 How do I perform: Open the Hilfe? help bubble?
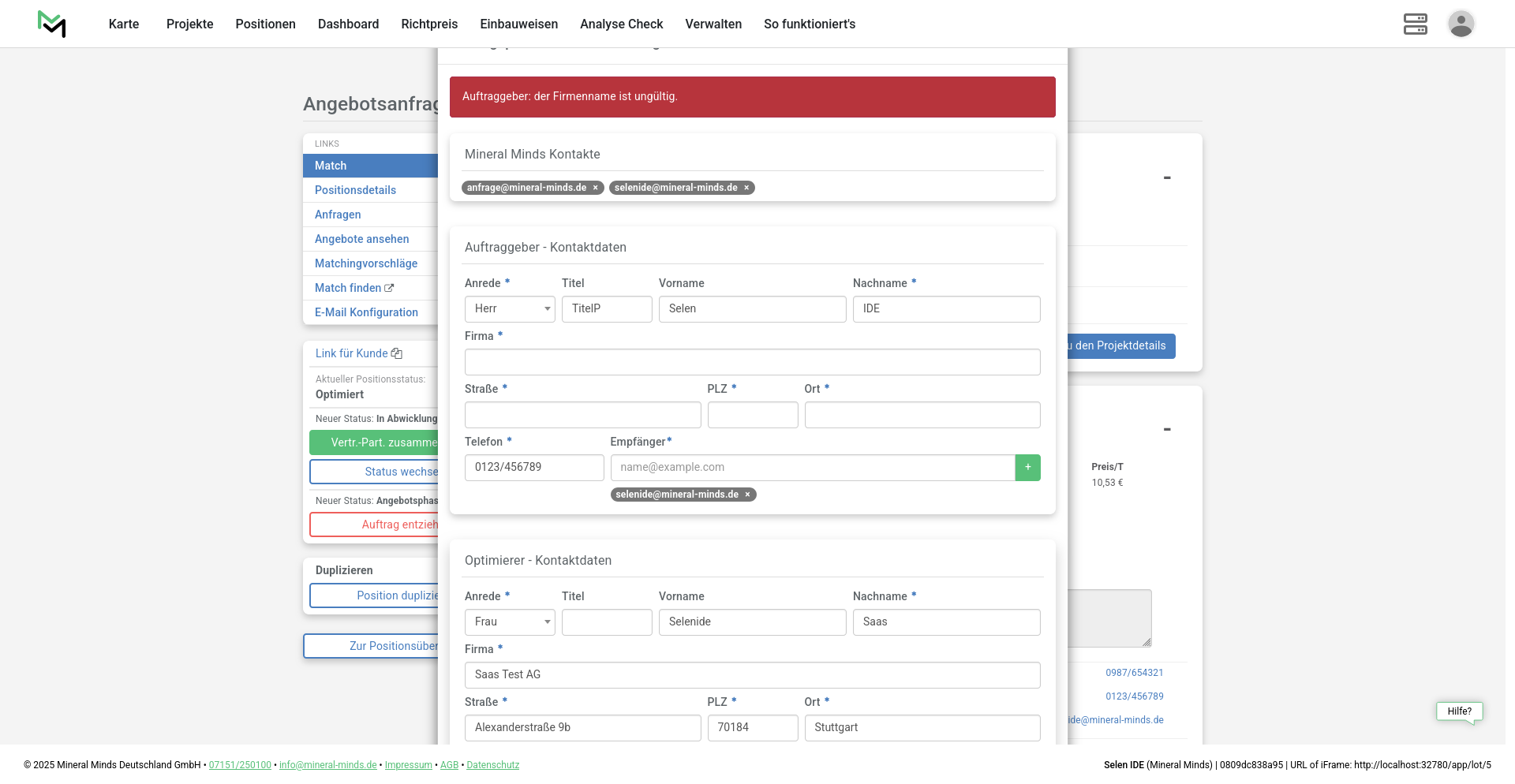tap(1459, 711)
